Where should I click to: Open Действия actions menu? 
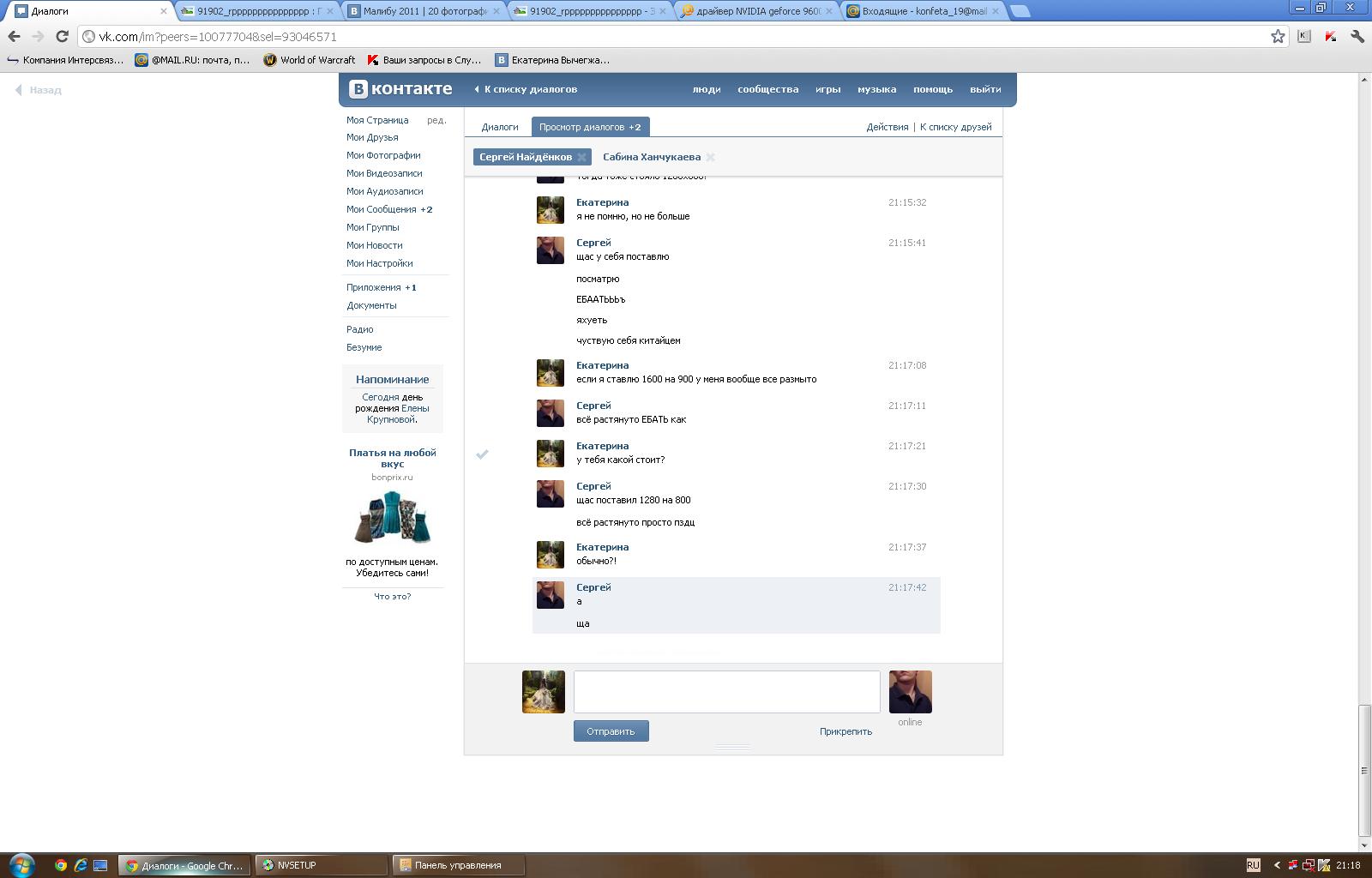(x=888, y=127)
